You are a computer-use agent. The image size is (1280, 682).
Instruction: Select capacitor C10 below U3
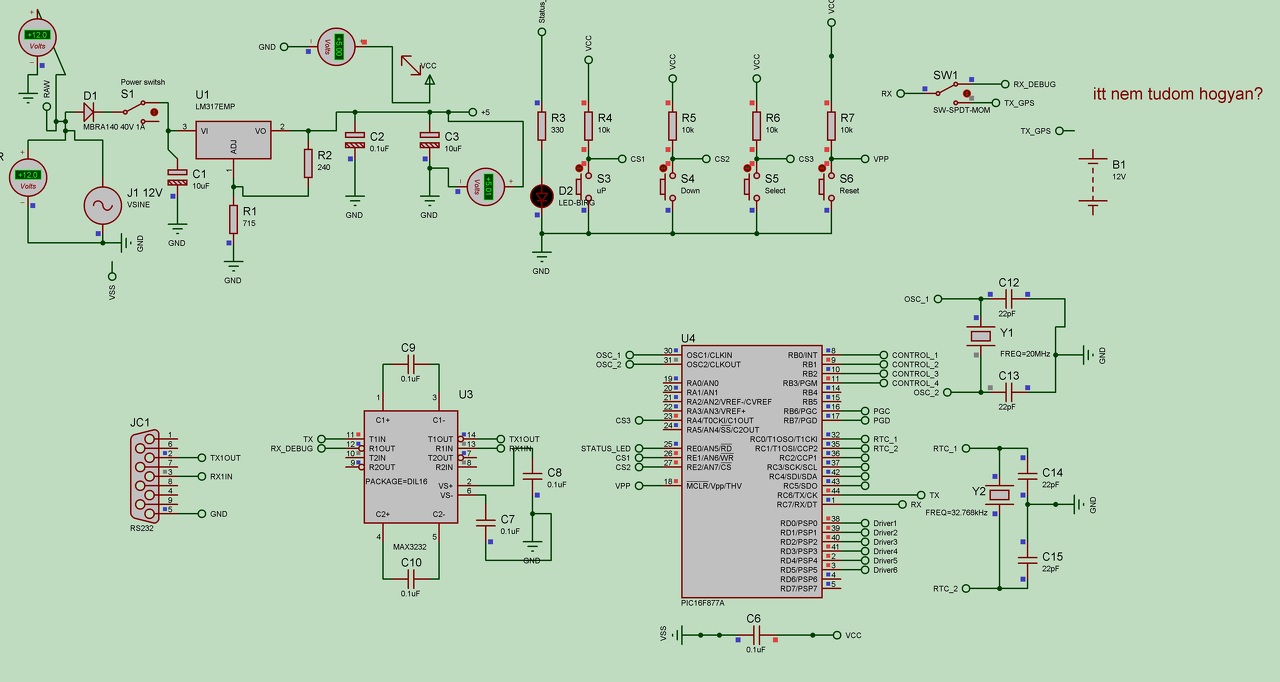click(410, 578)
